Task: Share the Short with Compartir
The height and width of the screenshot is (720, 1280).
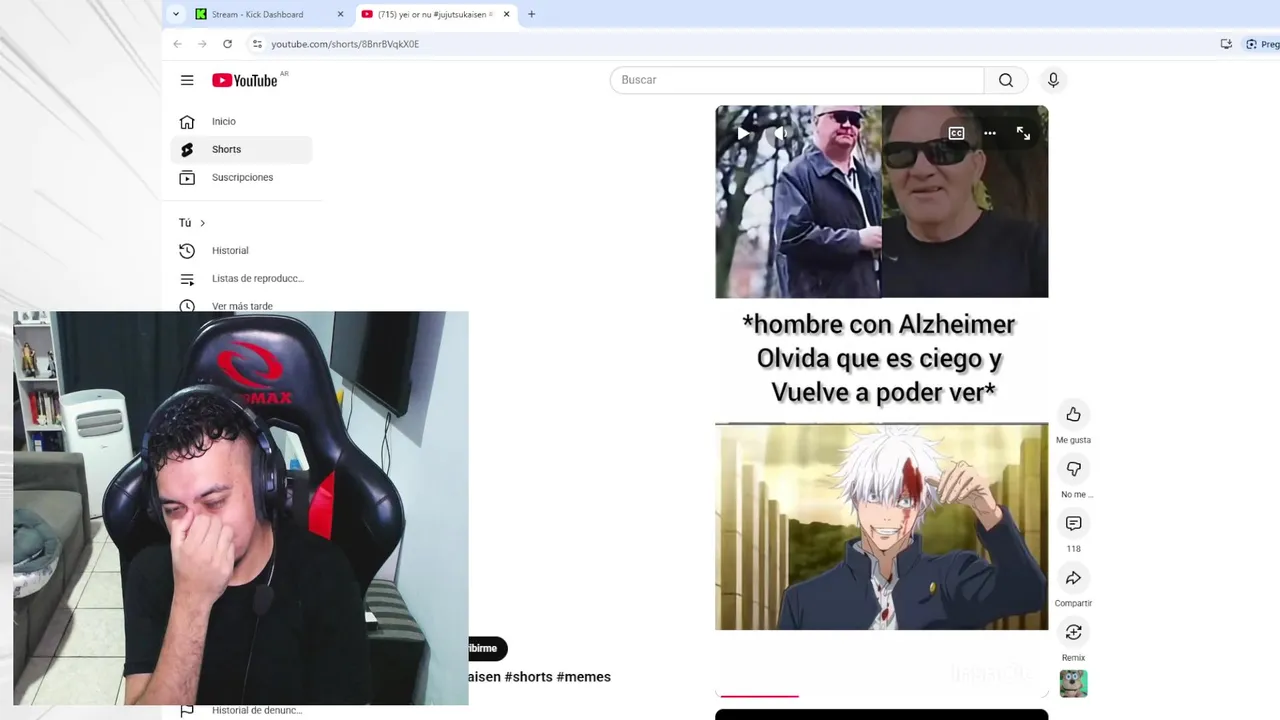Action: click(x=1073, y=578)
